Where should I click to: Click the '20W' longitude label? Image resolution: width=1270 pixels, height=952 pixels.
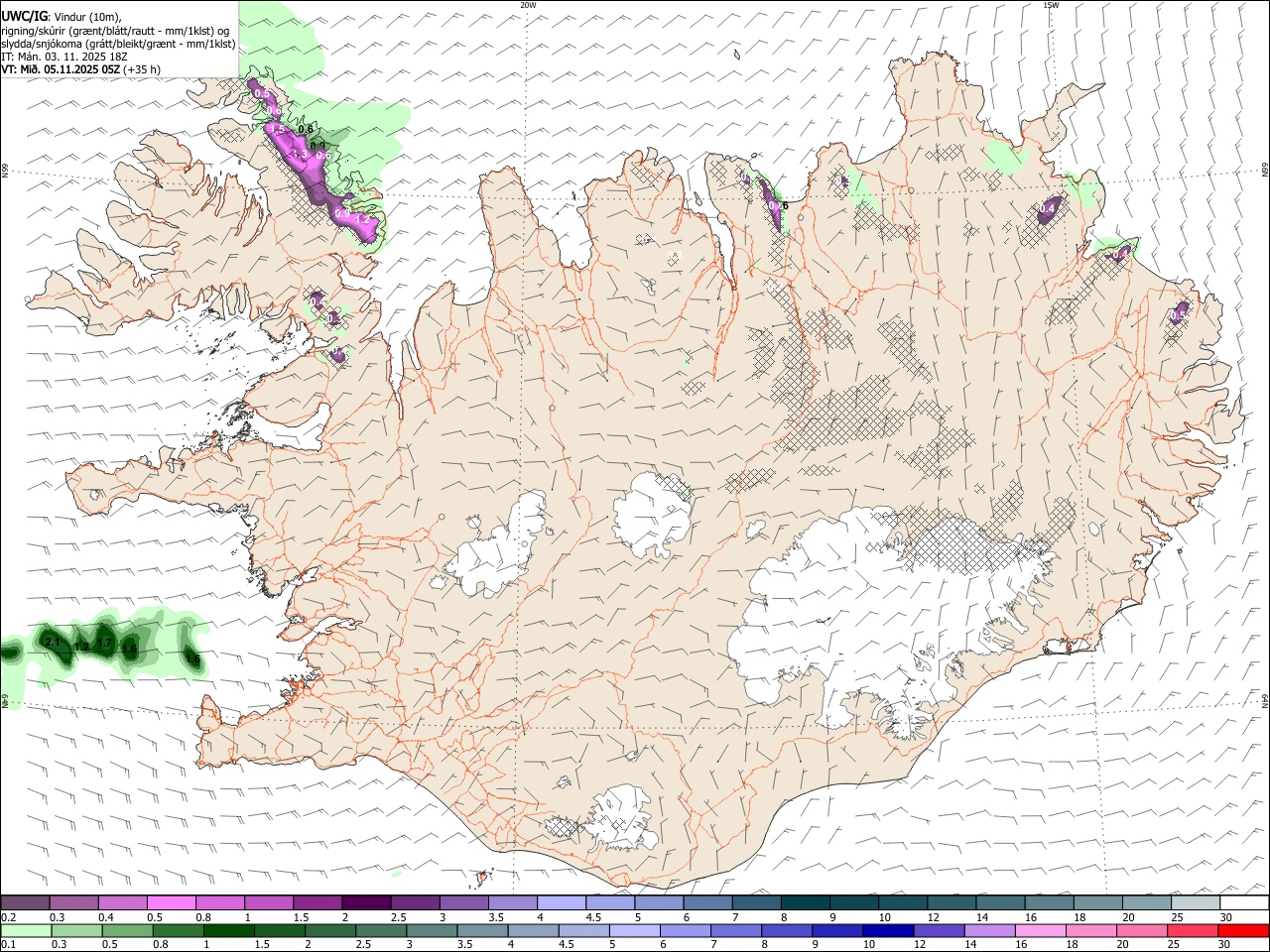[x=528, y=5]
